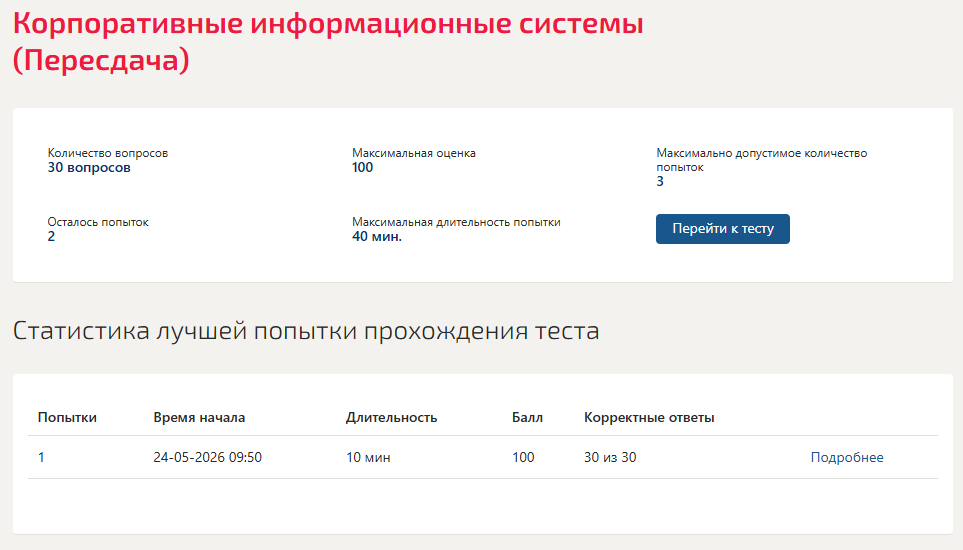Click the 'Статистика лучшей попытки прохождения теста' heading
Image resolution: width=963 pixels, height=550 pixels.
(306, 331)
